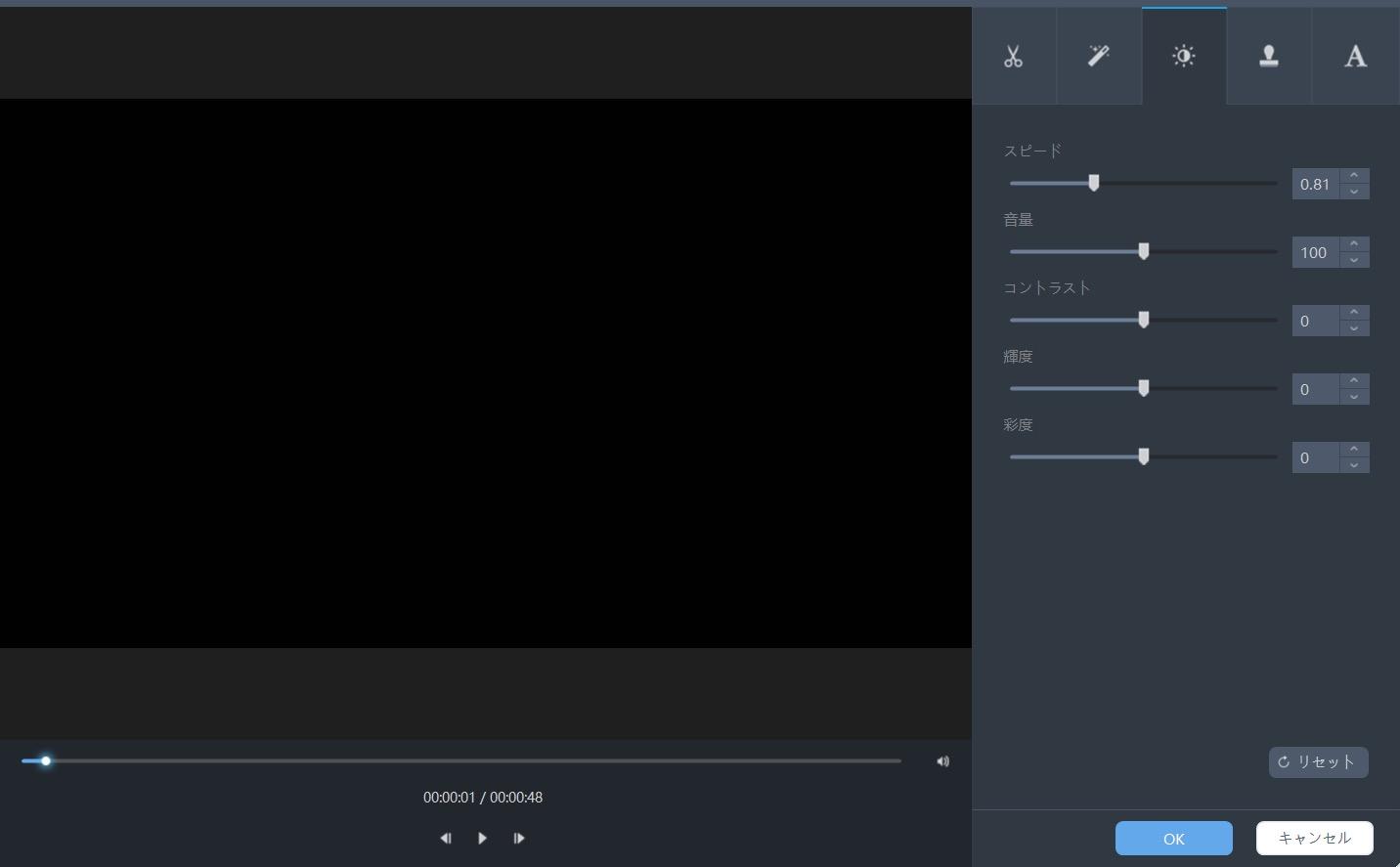Increase the スピード value with up arrow
Screen dimensions: 1400x867
[x=1354, y=176]
